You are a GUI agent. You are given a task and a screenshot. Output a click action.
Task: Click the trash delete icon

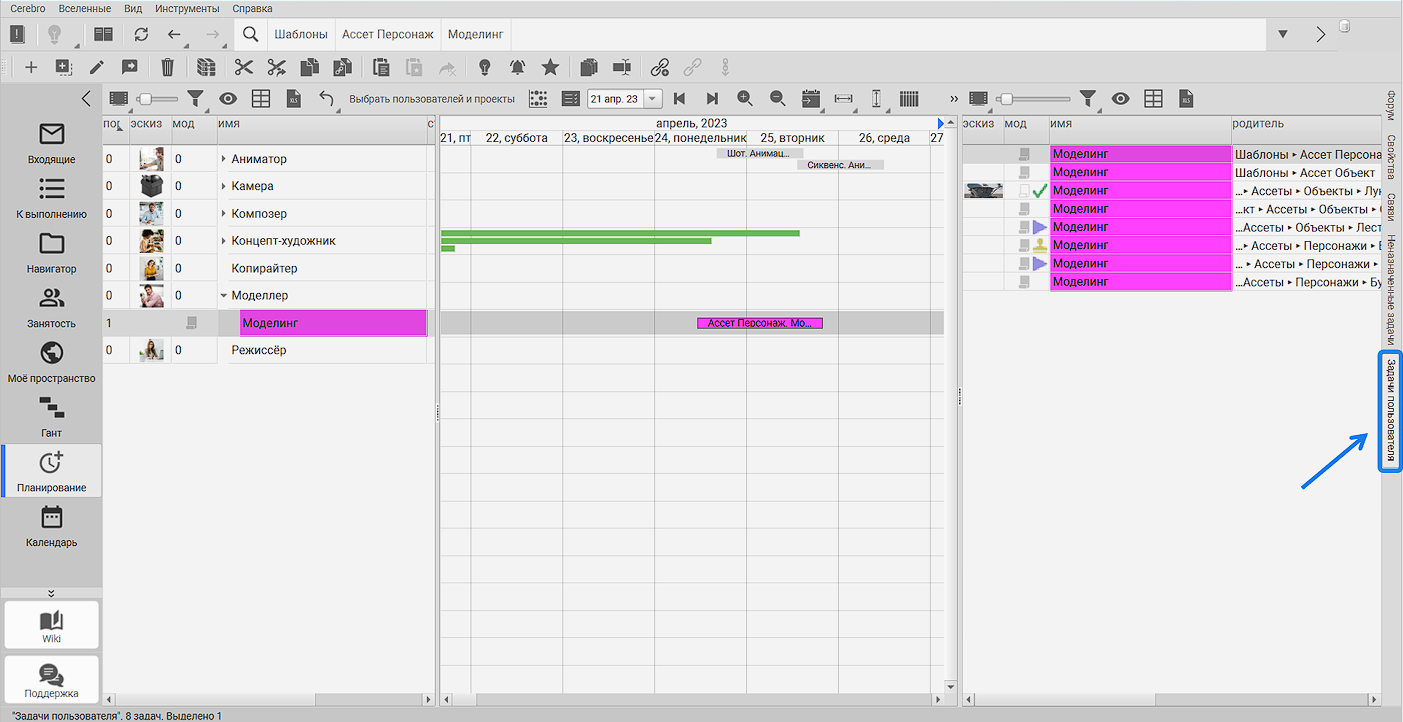coord(168,67)
